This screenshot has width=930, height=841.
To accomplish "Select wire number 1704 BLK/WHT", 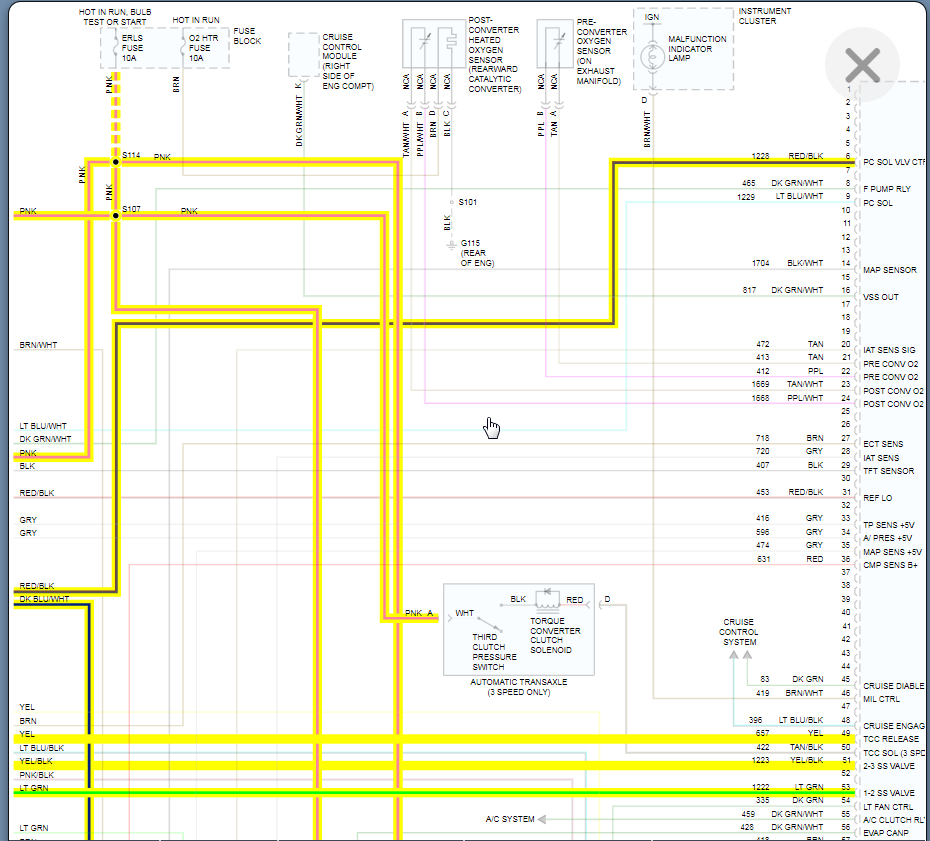I will 787,263.
